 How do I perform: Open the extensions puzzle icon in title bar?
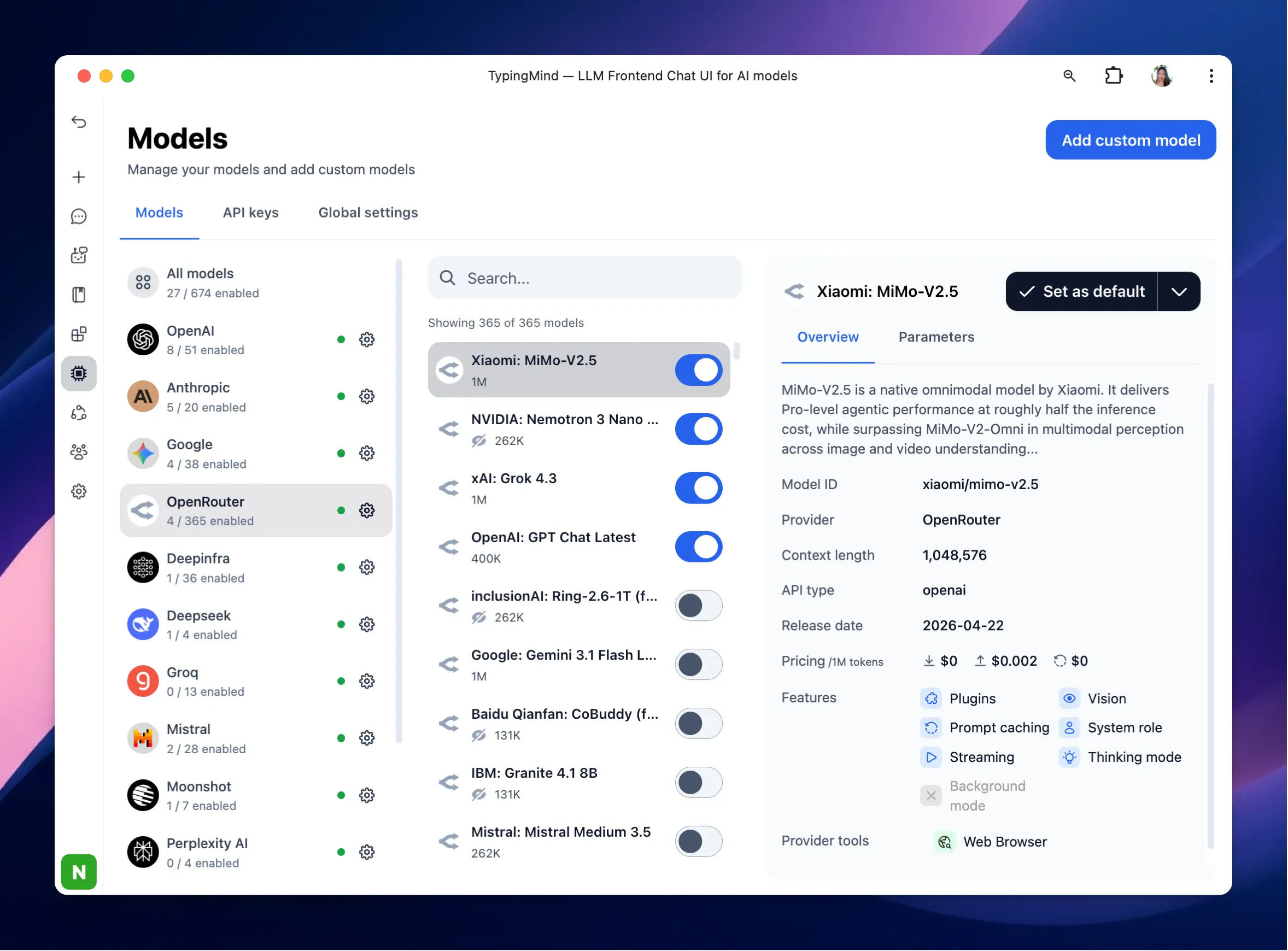click(1114, 76)
